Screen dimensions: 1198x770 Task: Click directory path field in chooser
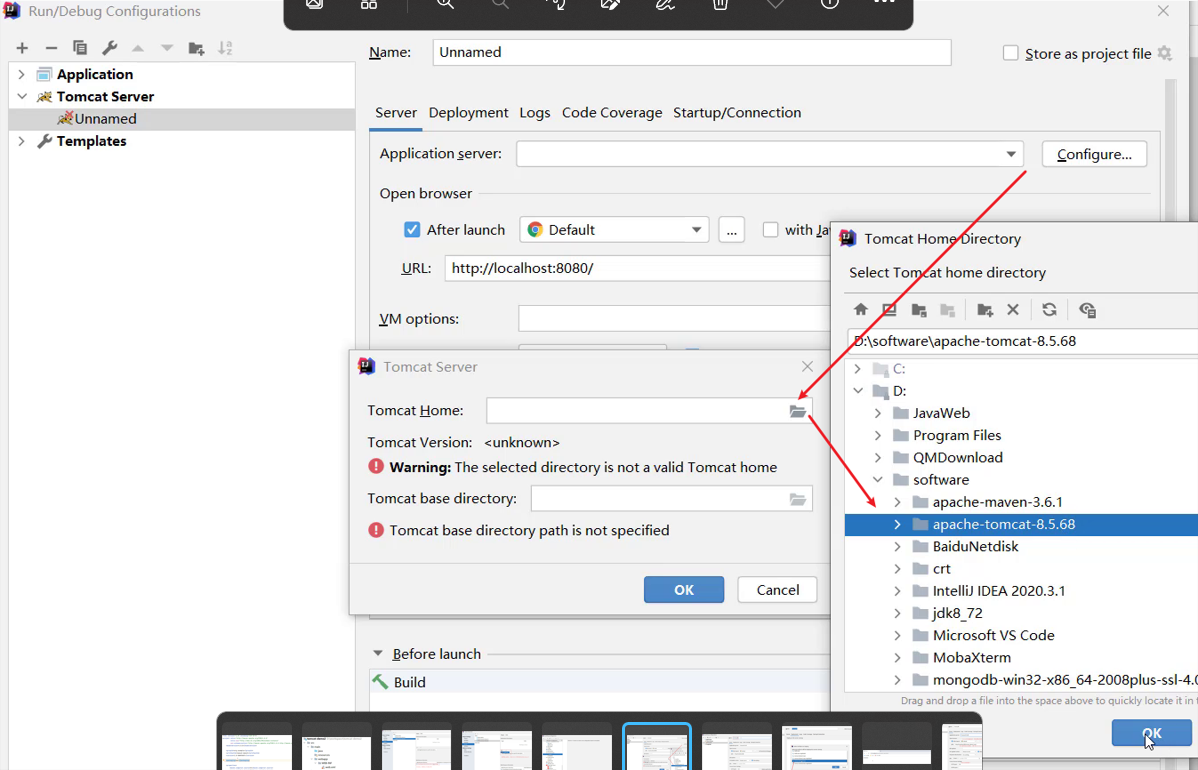(1022, 341)
